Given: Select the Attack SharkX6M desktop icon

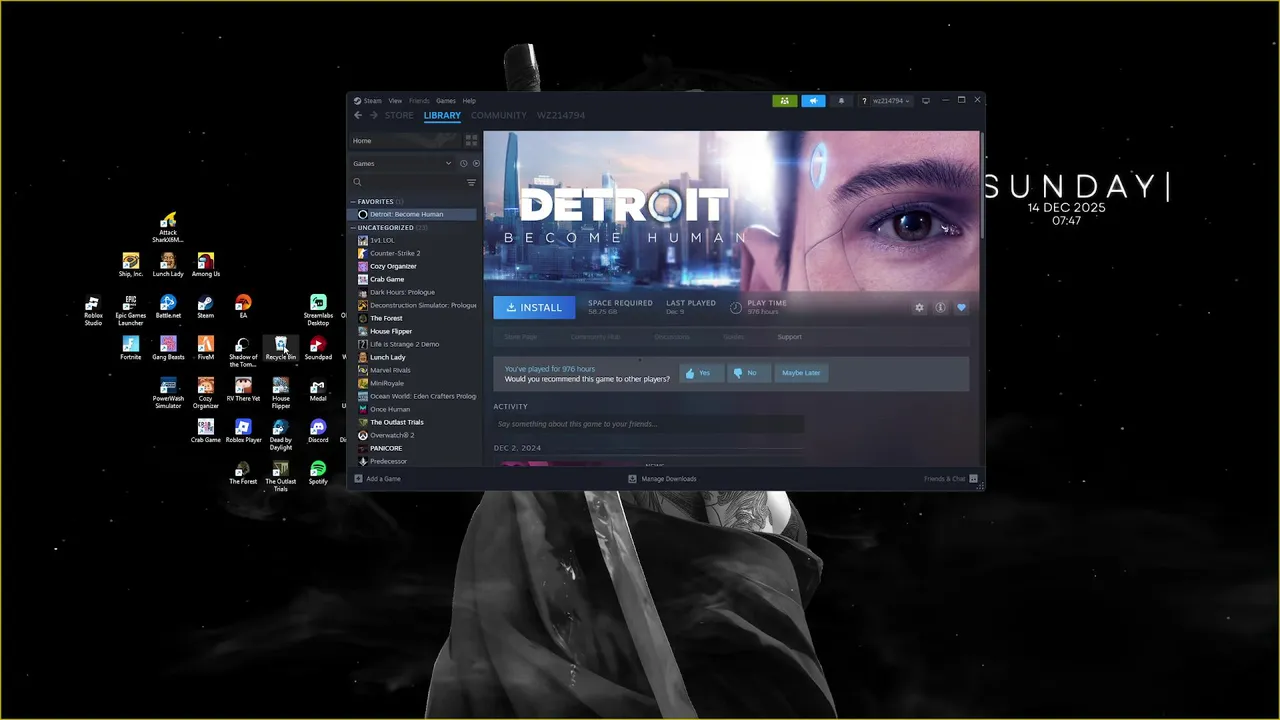Looking at the screenshot, I should (x=168, y=227).
